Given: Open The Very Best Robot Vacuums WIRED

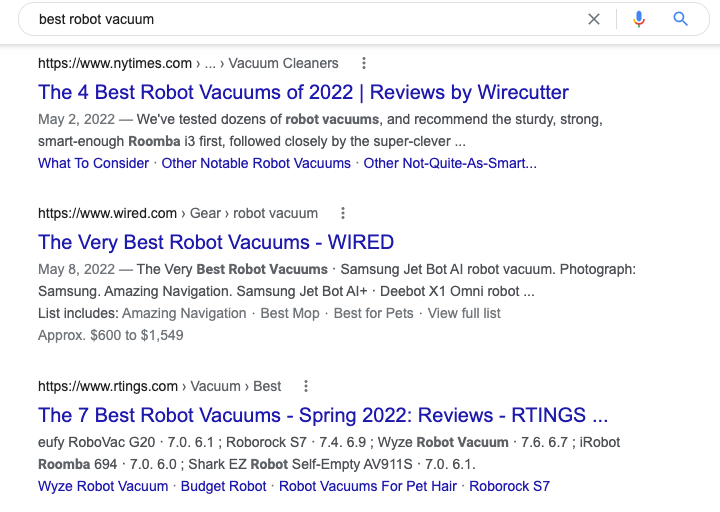Looking at the screenshot, I should [216, 242].
